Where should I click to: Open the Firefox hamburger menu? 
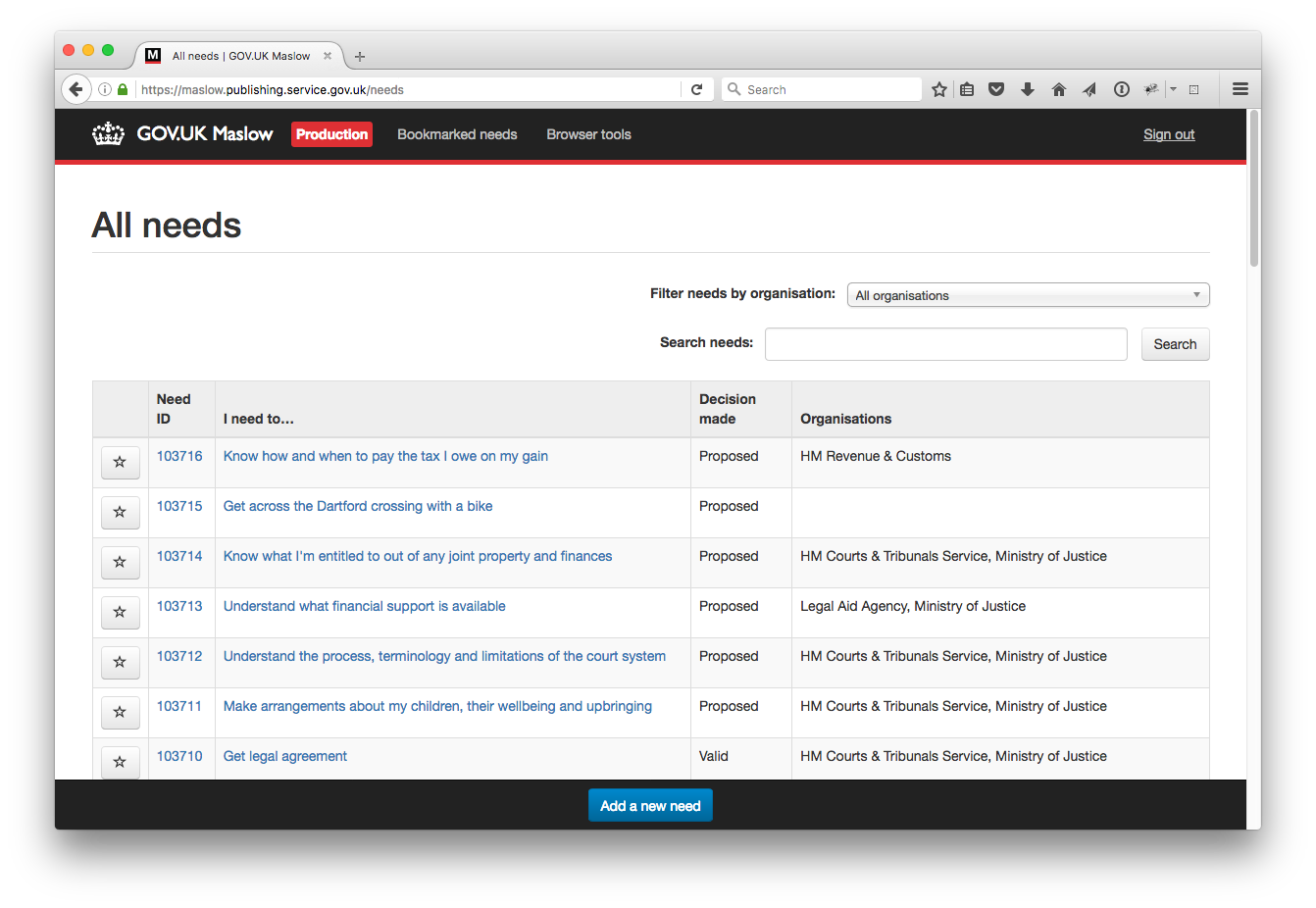click(1240, 89)
